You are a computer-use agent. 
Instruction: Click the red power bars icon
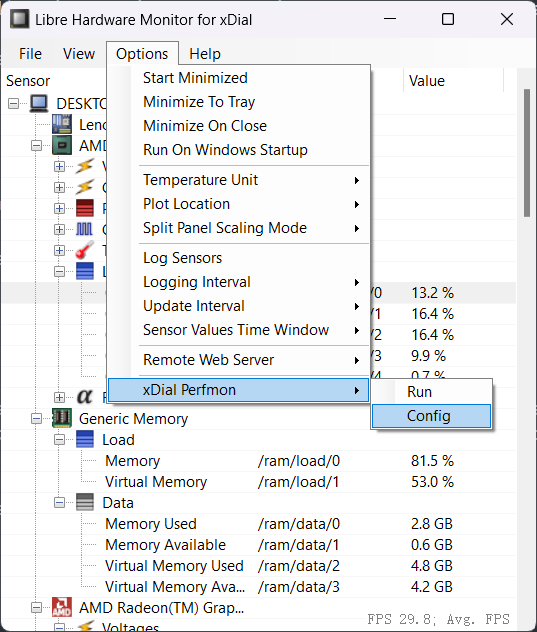pos(85,208)
